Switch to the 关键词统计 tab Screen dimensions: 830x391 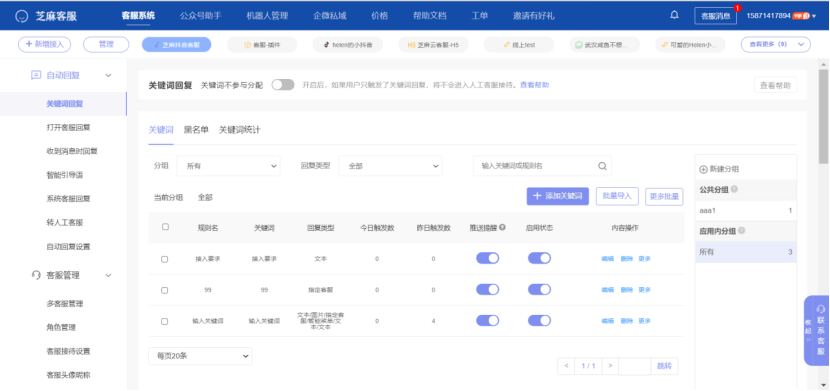tap(240, 130)
